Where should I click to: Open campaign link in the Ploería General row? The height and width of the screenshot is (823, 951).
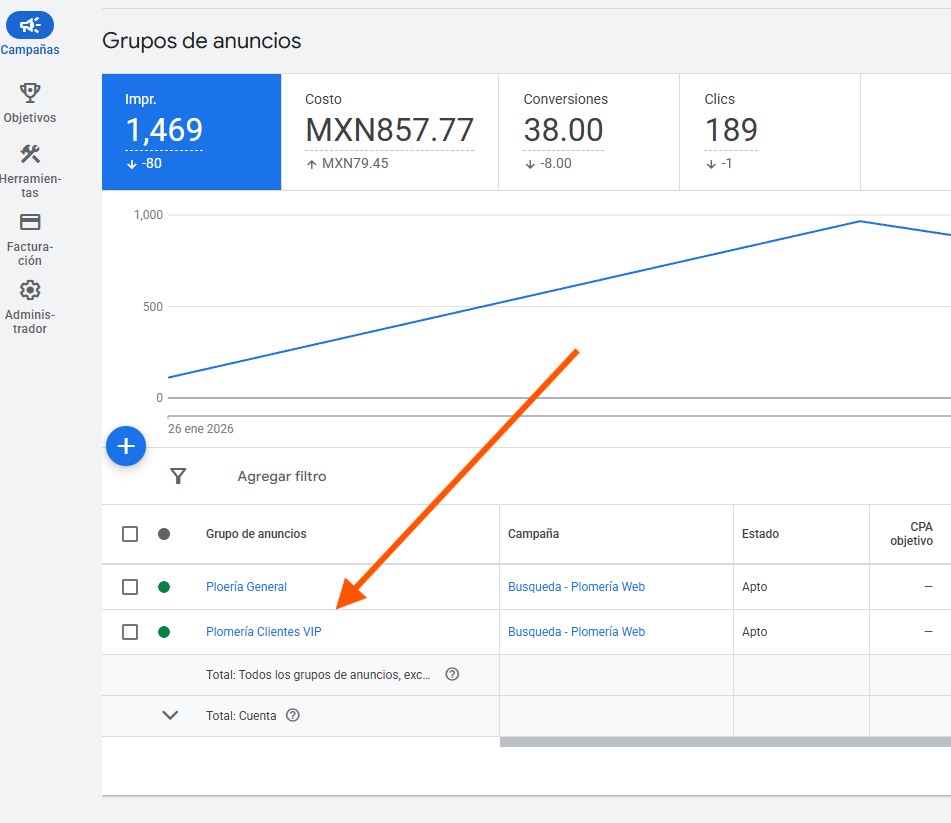(576, 587)
